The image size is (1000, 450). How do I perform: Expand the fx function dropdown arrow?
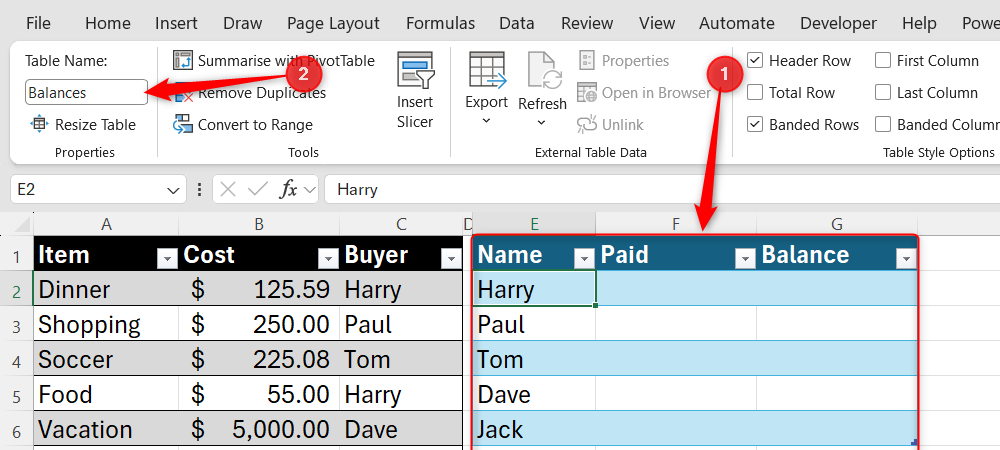click(310, 189)
